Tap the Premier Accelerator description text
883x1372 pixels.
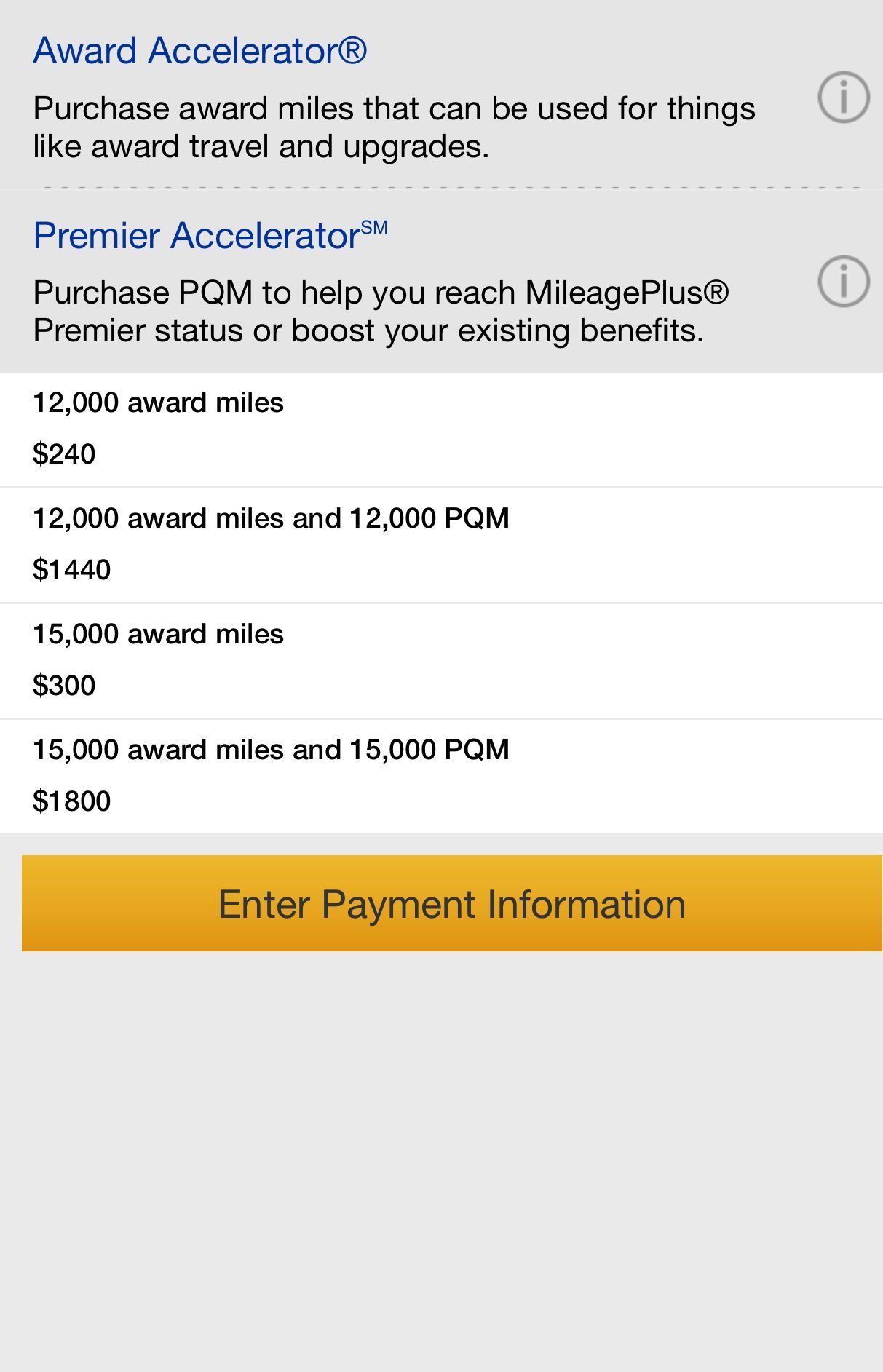pyautogui.click(x=380, y=312)
